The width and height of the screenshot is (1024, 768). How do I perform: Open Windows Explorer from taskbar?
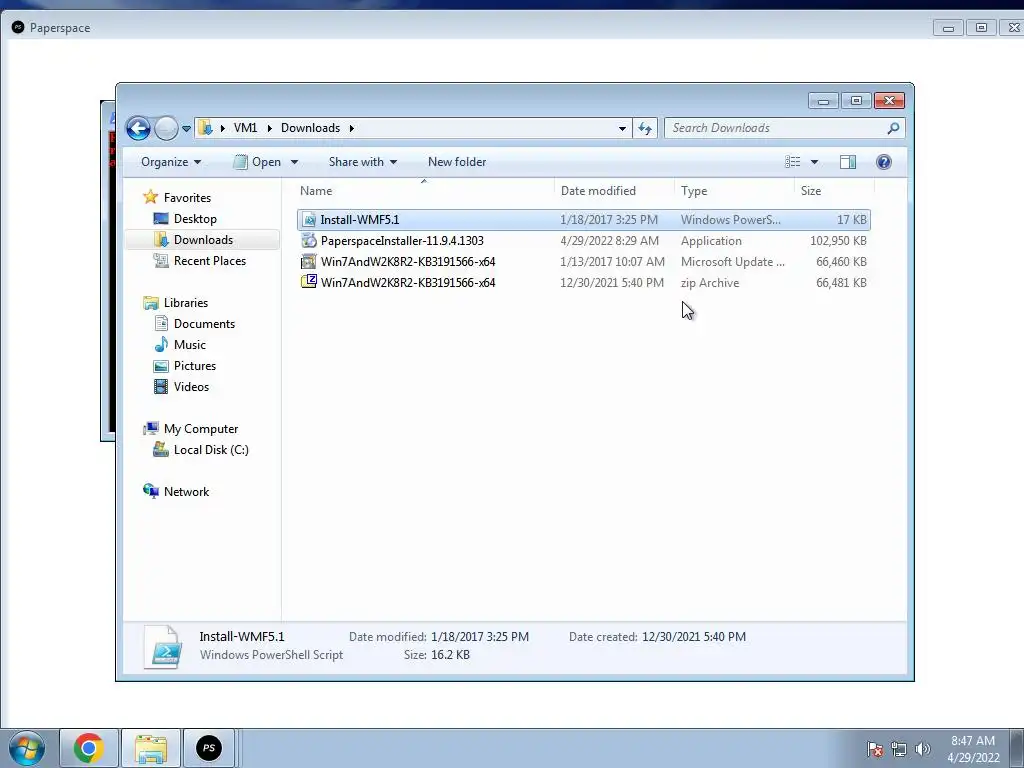pyautogui.click(x=151, y=748)
